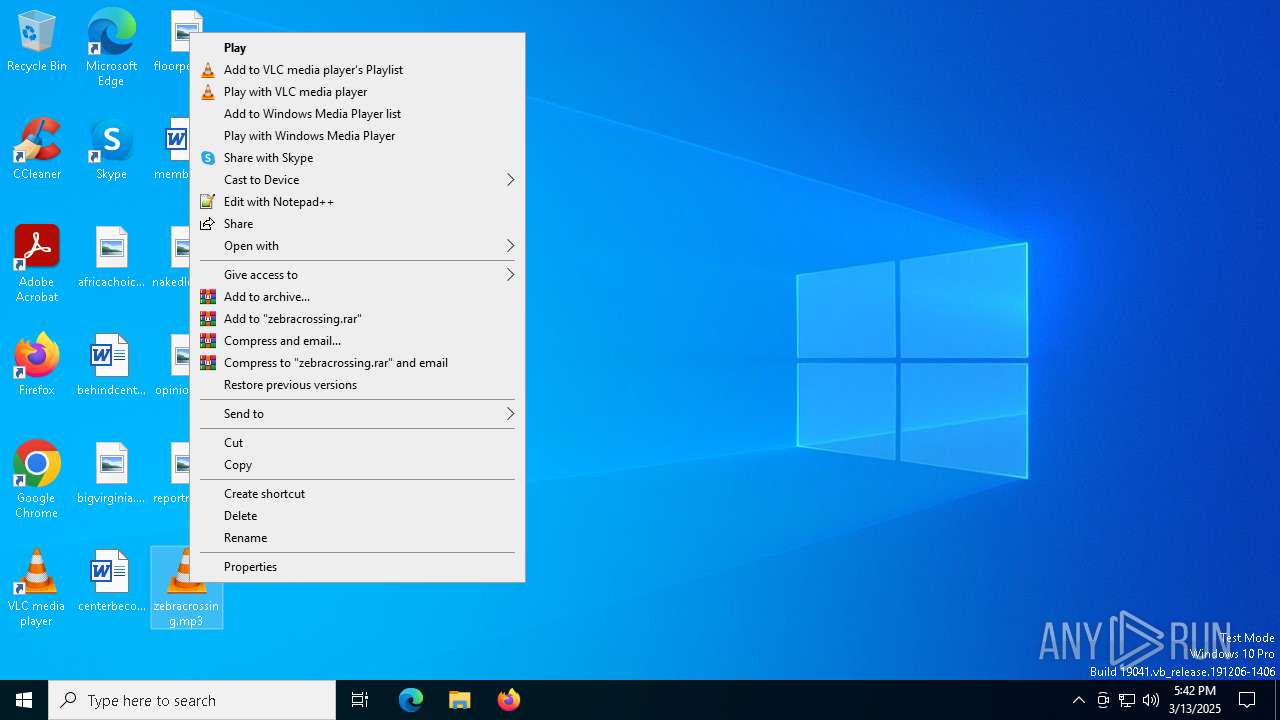Select the Skype desktop shortcut
The height and width of the screenshot is (720, 1280).
111,150
